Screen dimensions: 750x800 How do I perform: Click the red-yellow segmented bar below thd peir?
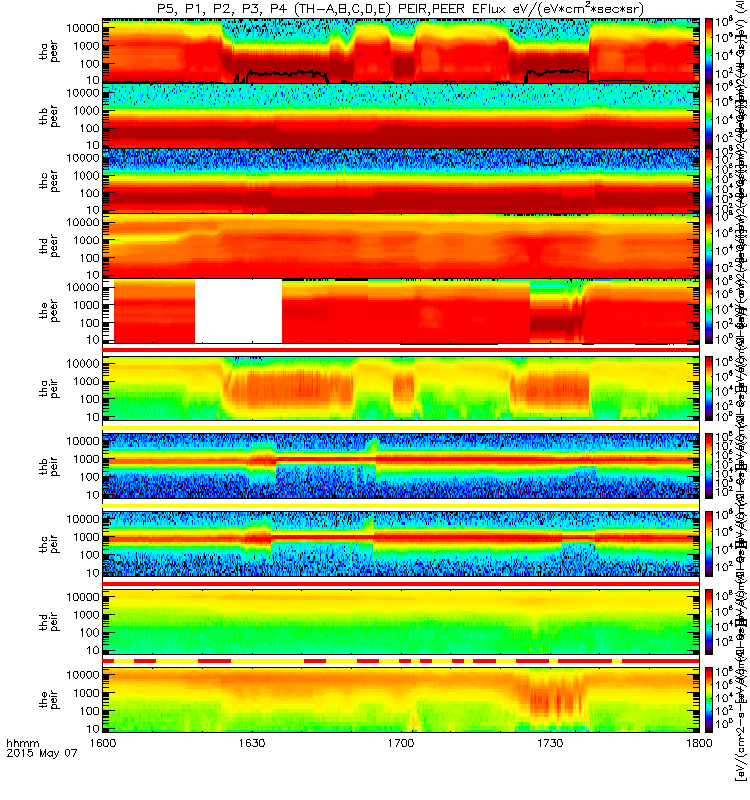401,661
